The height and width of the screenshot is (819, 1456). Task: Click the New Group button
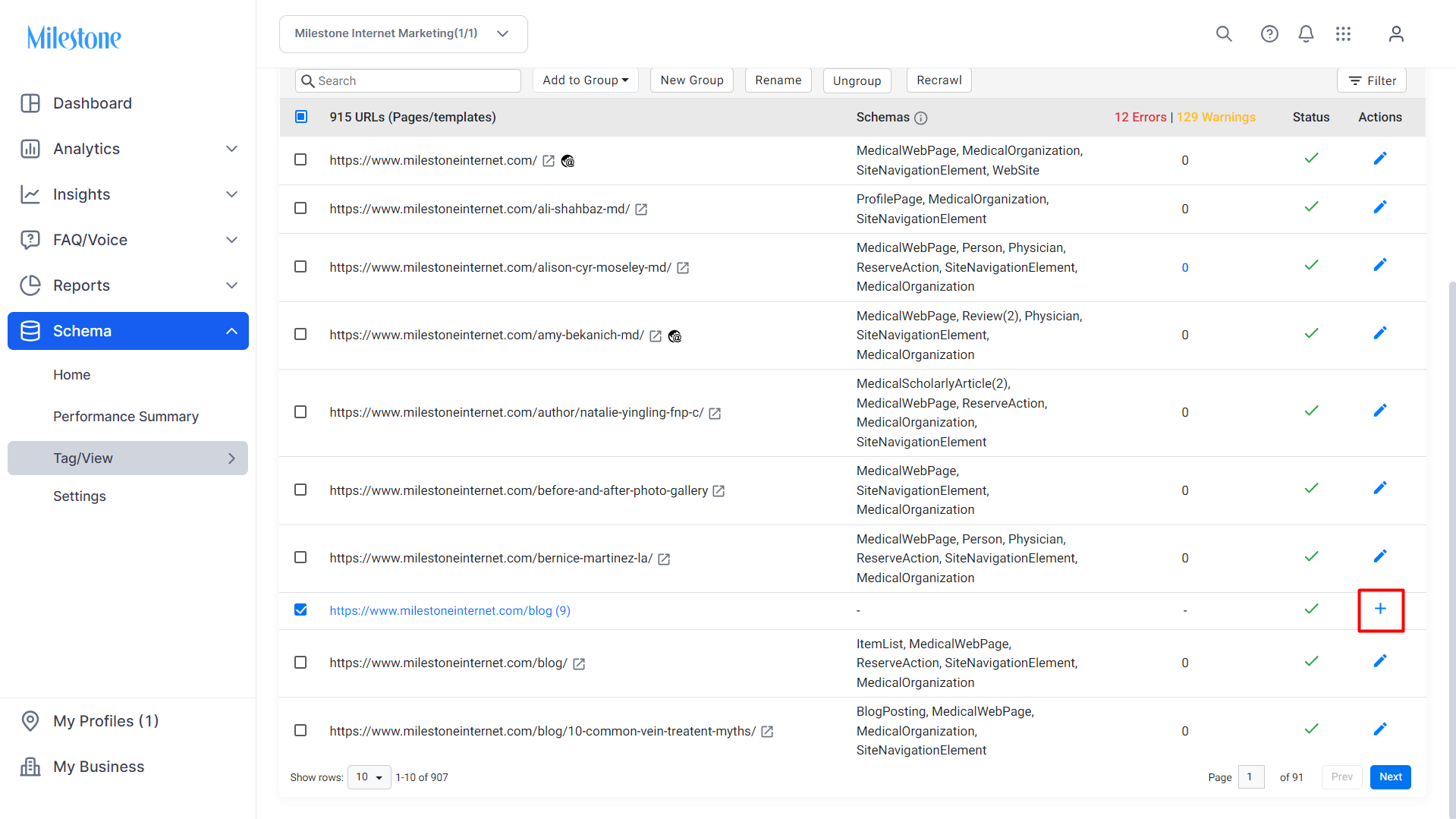click(x=692, y=80)
